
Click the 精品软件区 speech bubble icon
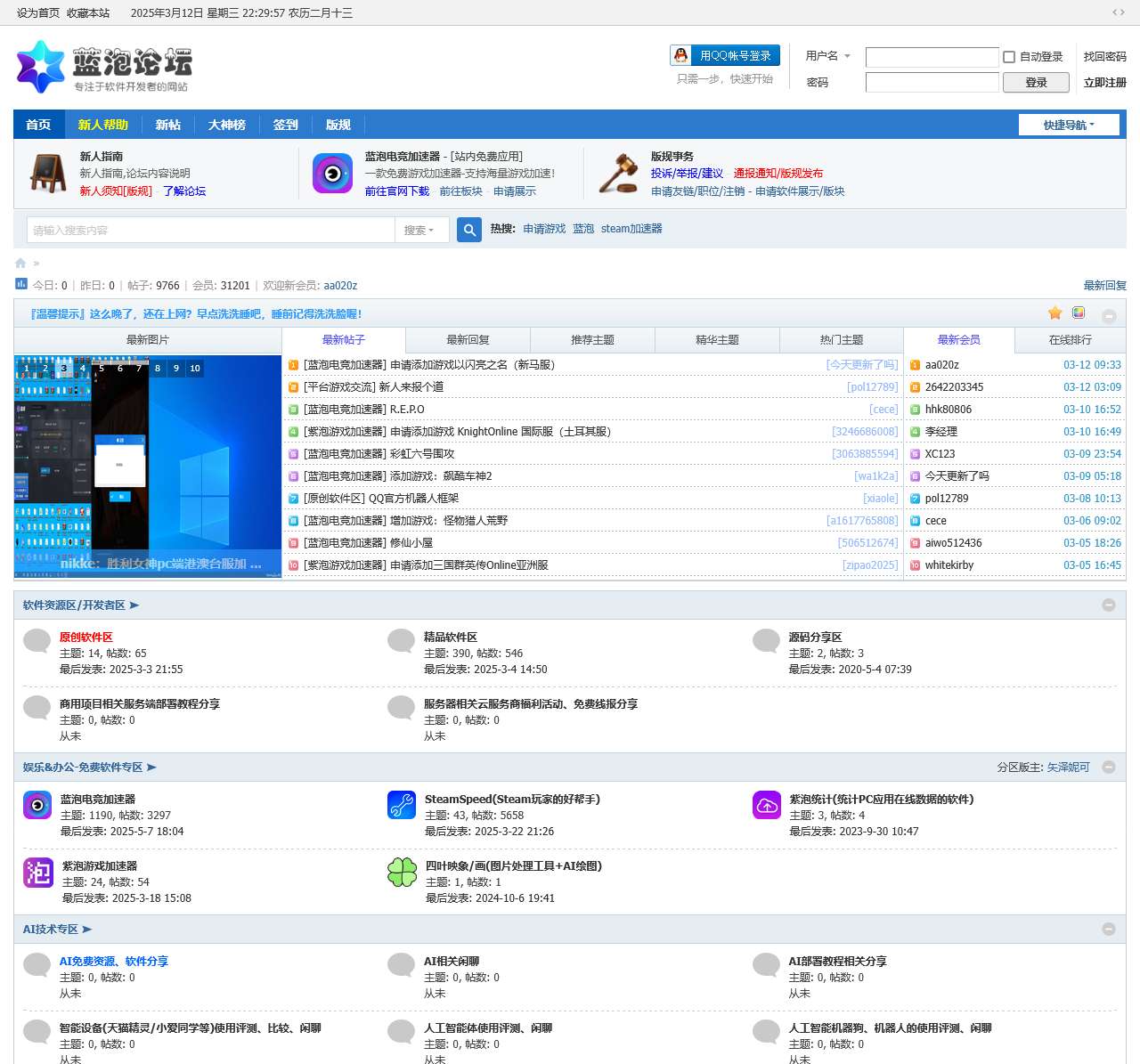click(401, 641)
